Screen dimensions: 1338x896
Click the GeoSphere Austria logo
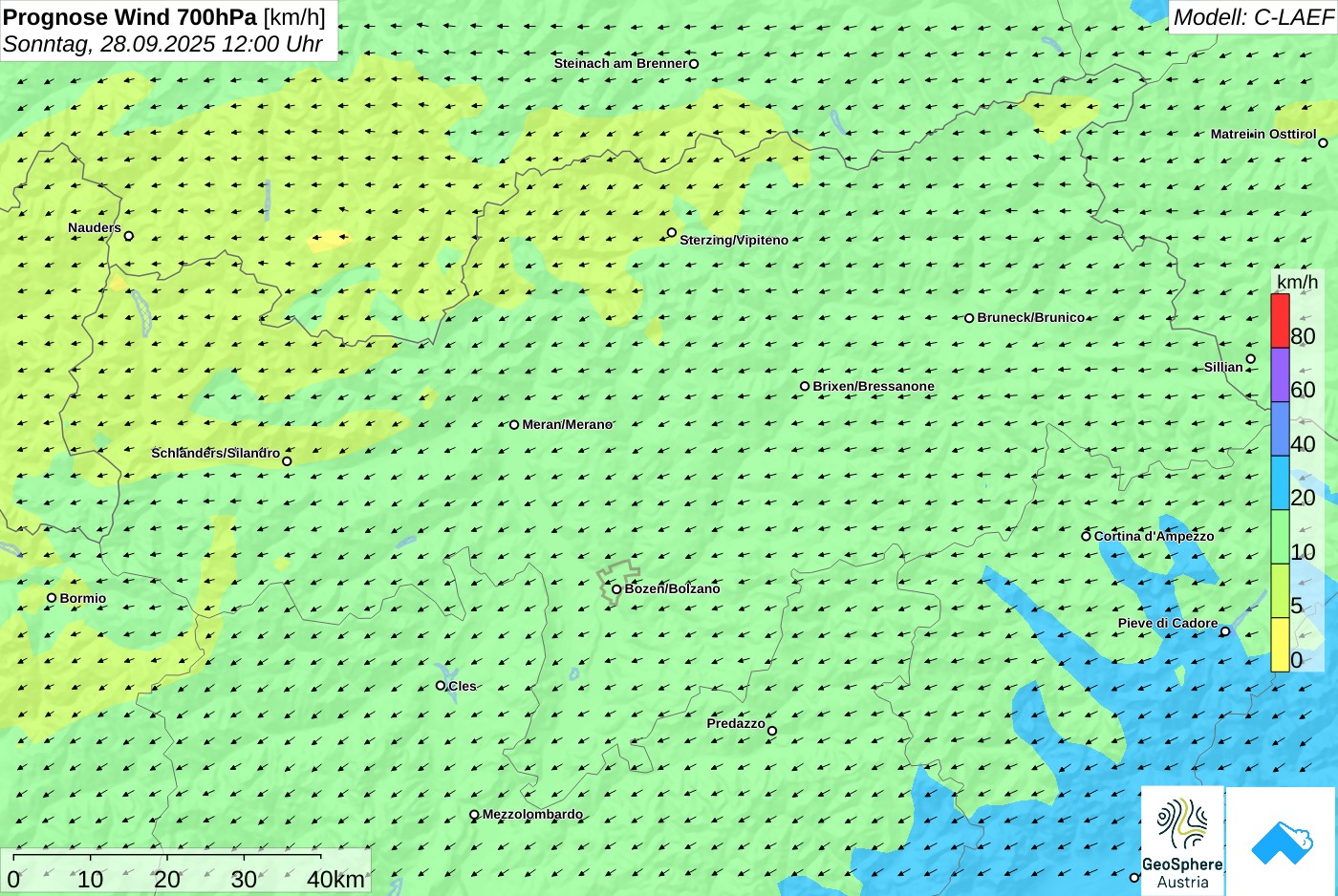click(x=1182, y=842)
